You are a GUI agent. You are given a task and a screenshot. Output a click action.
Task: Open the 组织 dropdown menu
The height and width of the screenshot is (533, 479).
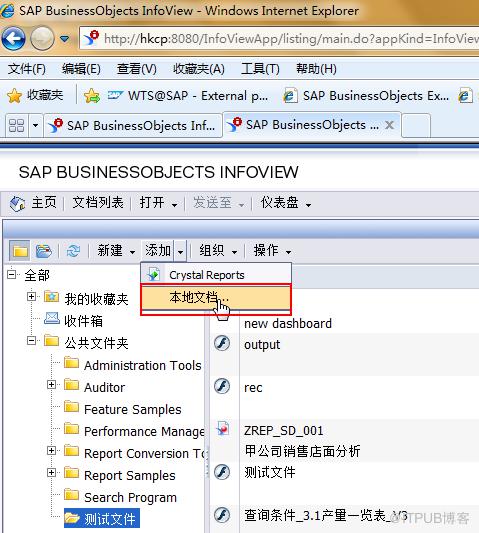218,251
